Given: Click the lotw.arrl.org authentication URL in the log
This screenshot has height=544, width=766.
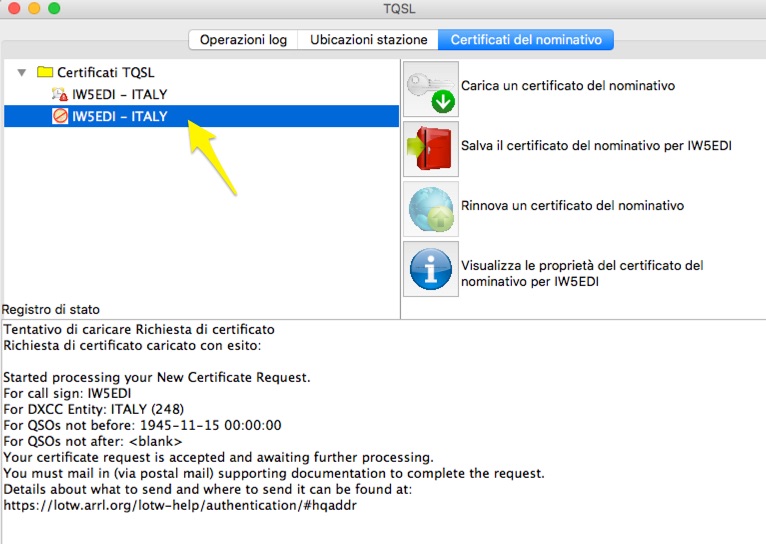Looking at the screenshot, I should pos(180,506).
